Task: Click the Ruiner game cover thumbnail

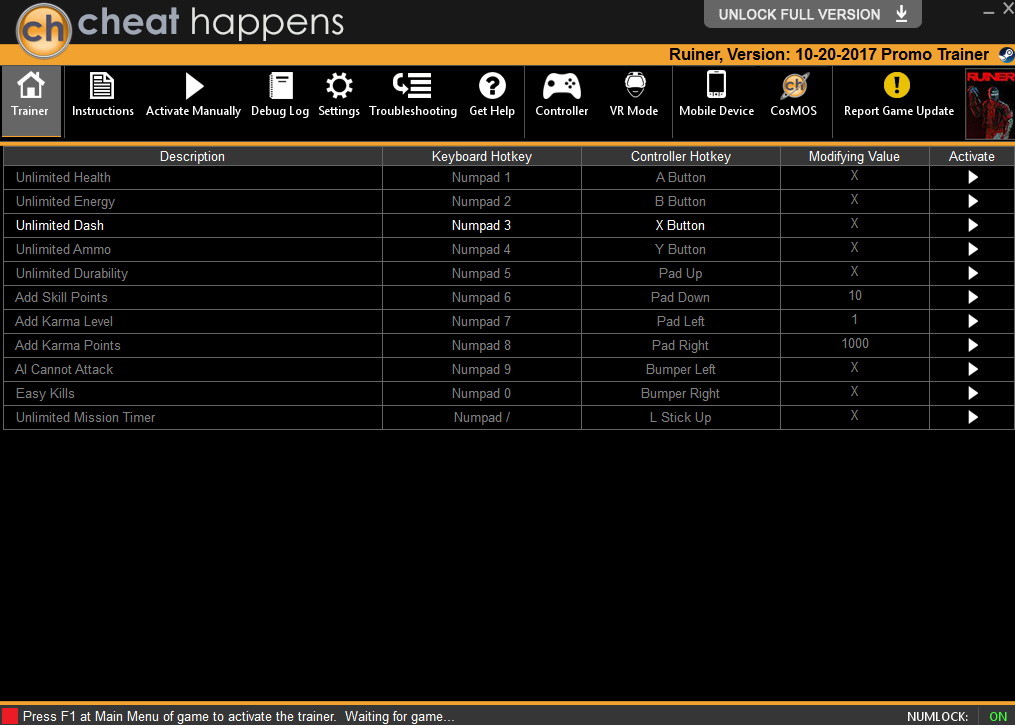Action: tap(990, 104)
